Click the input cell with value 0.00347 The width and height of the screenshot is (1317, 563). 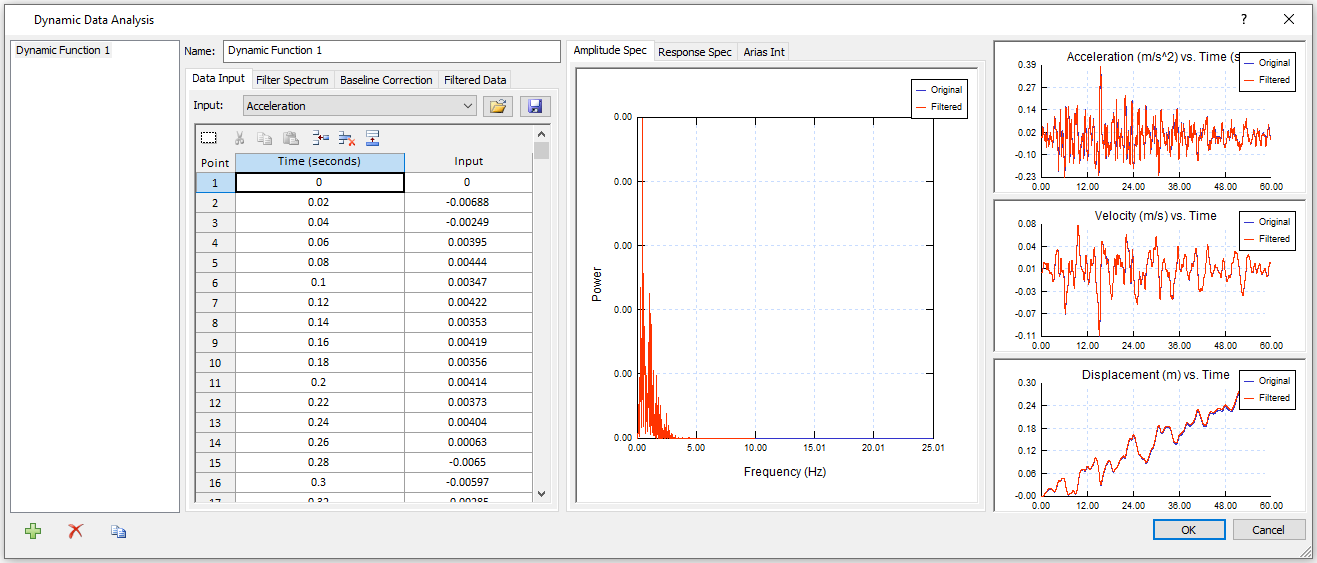tap(469, 282)
